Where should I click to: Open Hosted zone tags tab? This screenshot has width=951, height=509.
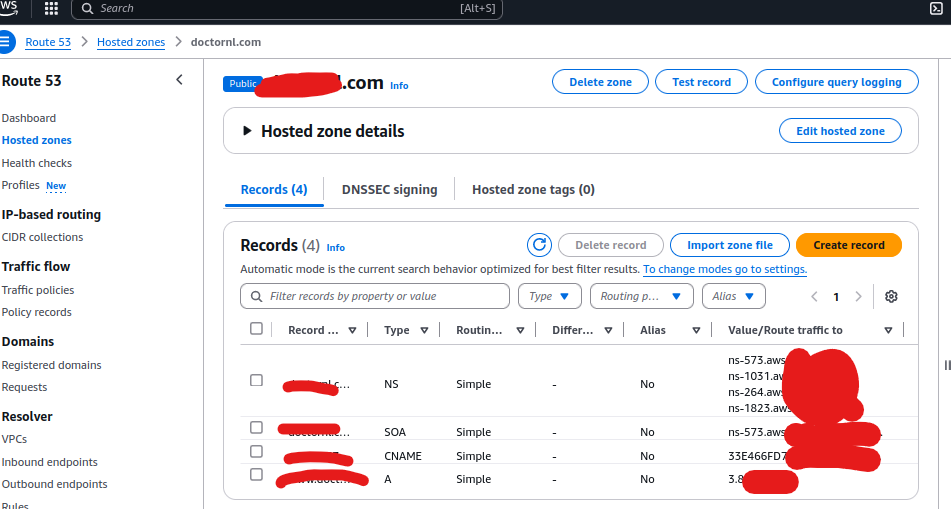(x=533, y=189)
